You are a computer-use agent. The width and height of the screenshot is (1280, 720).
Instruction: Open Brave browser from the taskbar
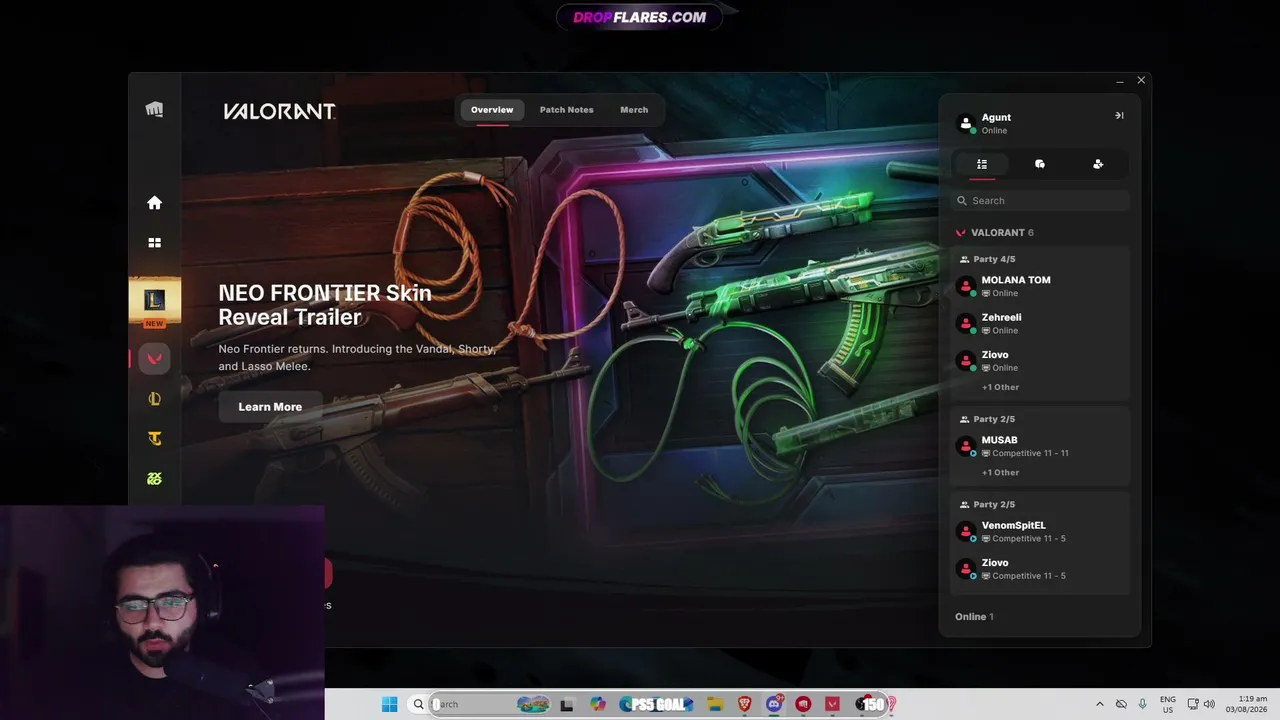[x=745, y=704]
